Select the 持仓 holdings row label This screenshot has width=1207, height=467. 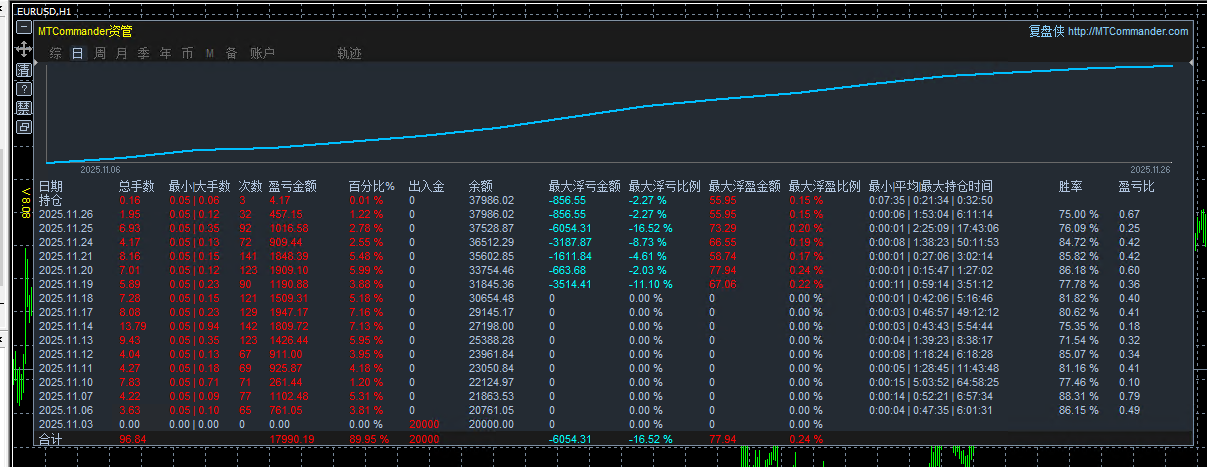[51, 200]
